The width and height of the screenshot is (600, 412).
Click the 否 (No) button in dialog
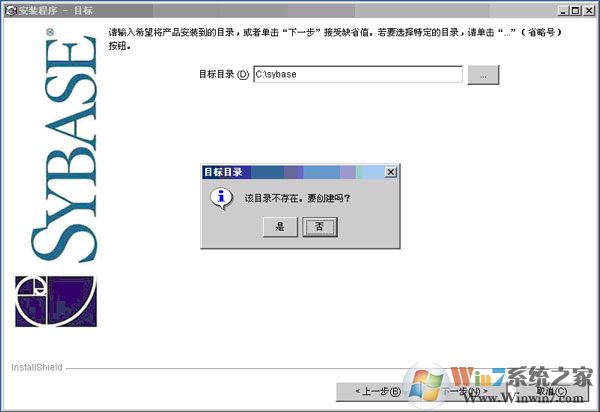click(320, 227)
